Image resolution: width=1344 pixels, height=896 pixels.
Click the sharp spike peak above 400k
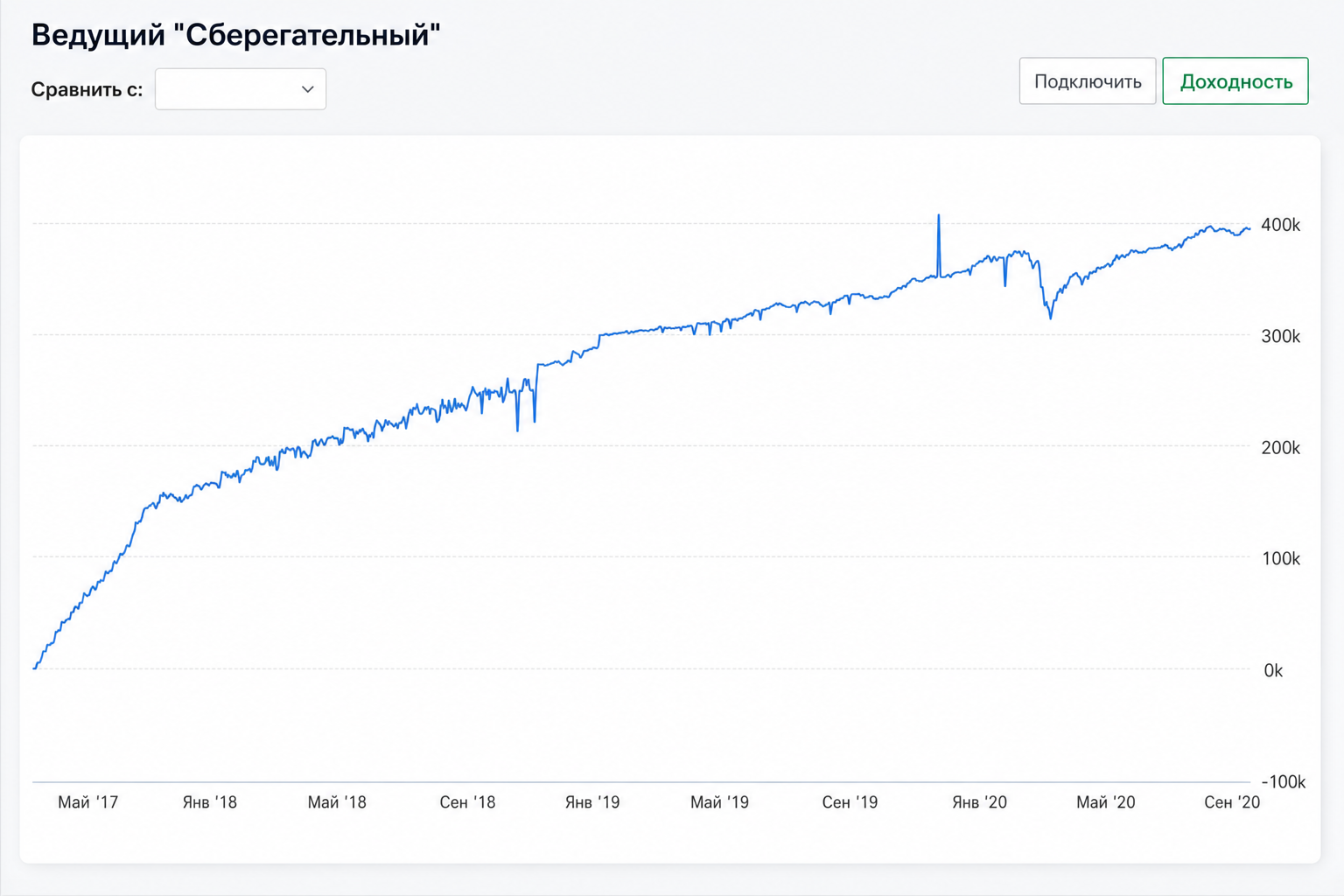939,215
